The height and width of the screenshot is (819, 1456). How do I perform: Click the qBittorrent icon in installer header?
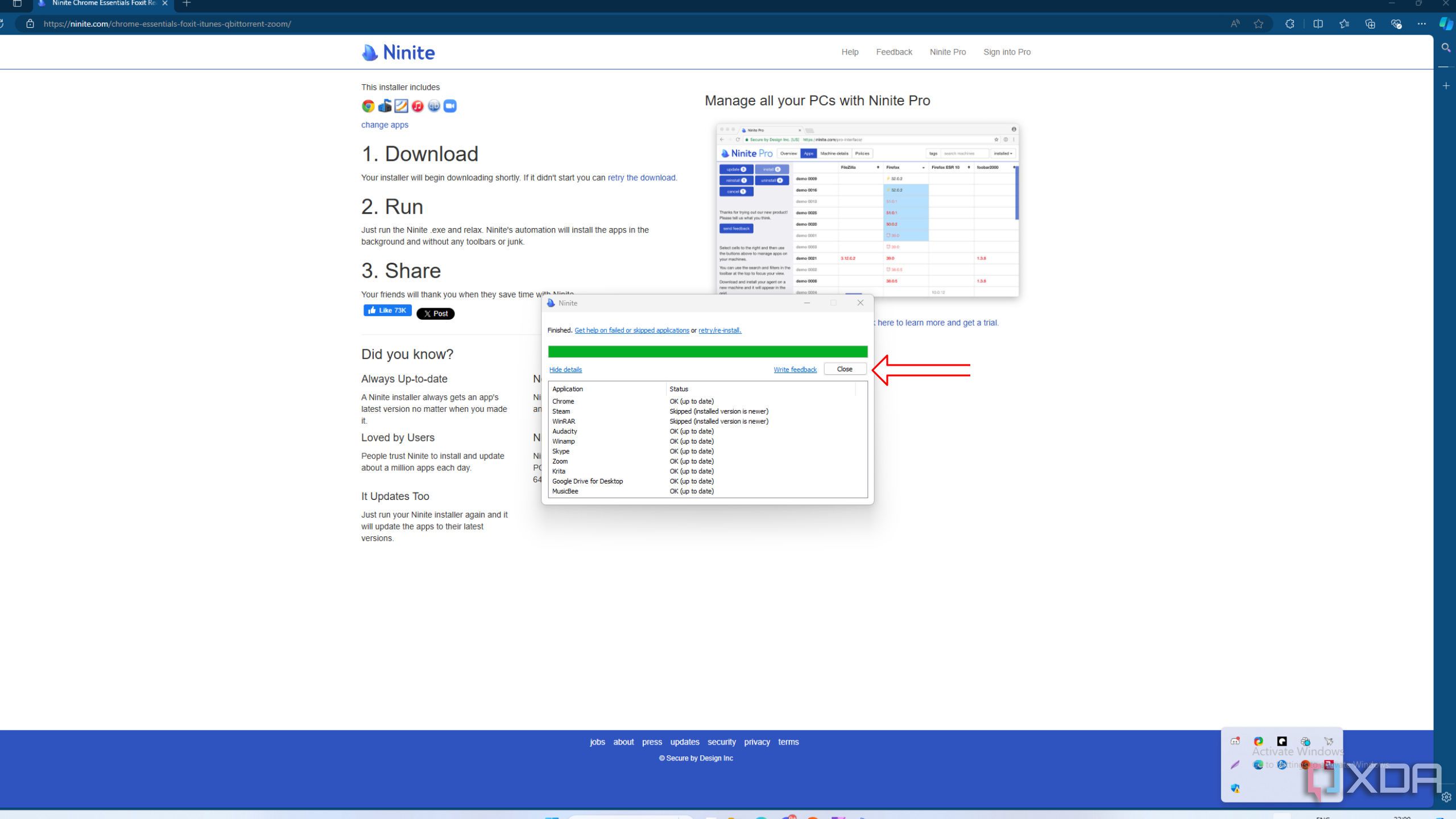(x=433, y=105)
